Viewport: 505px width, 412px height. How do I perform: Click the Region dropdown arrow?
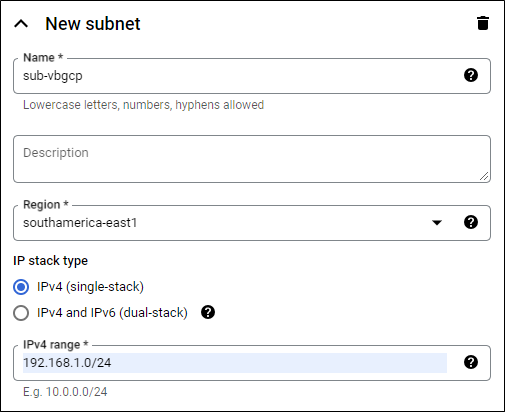(x=437, y=222)
